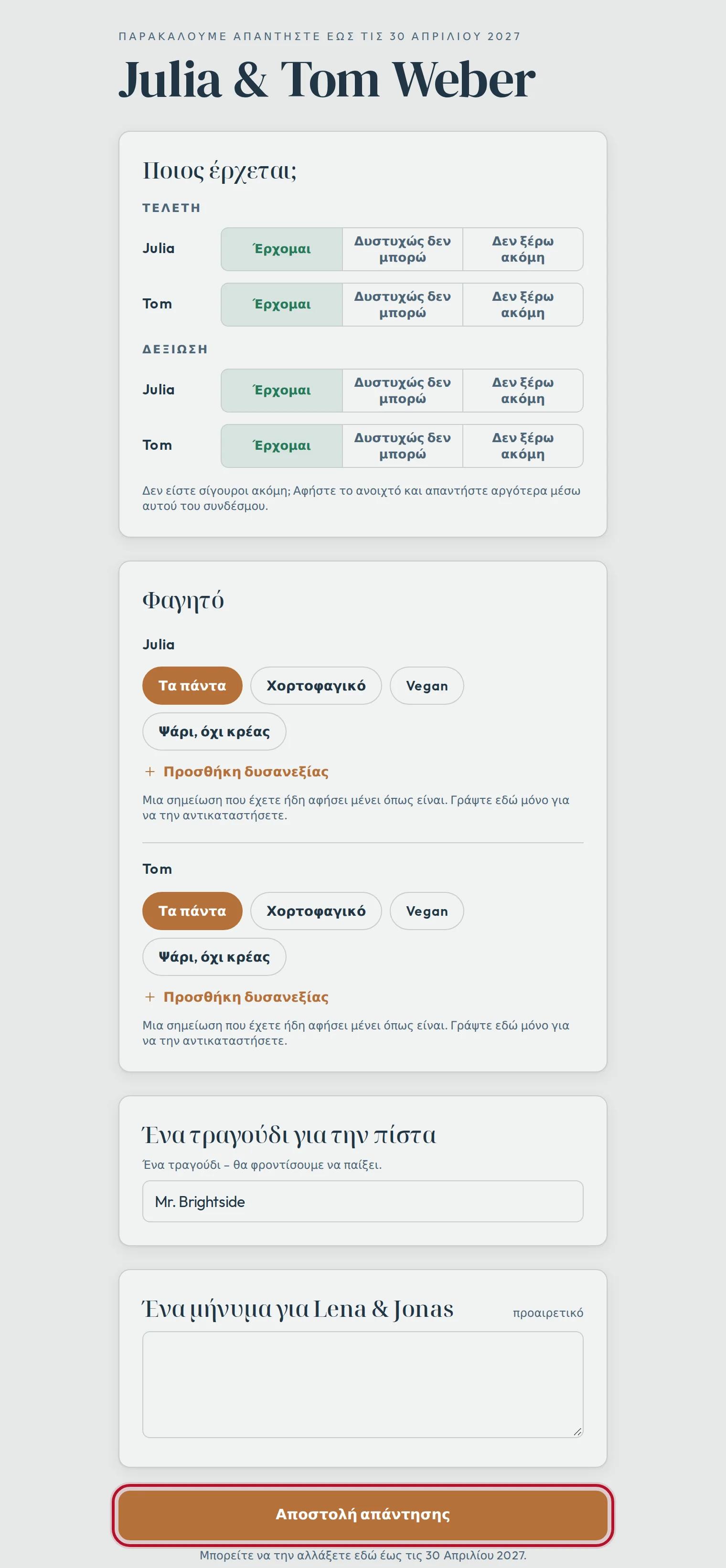The image size is (726, 1568).
Task: Choose Δυστυχώς δεν μπορώ for Tom's reception
Action: point(403,445)
